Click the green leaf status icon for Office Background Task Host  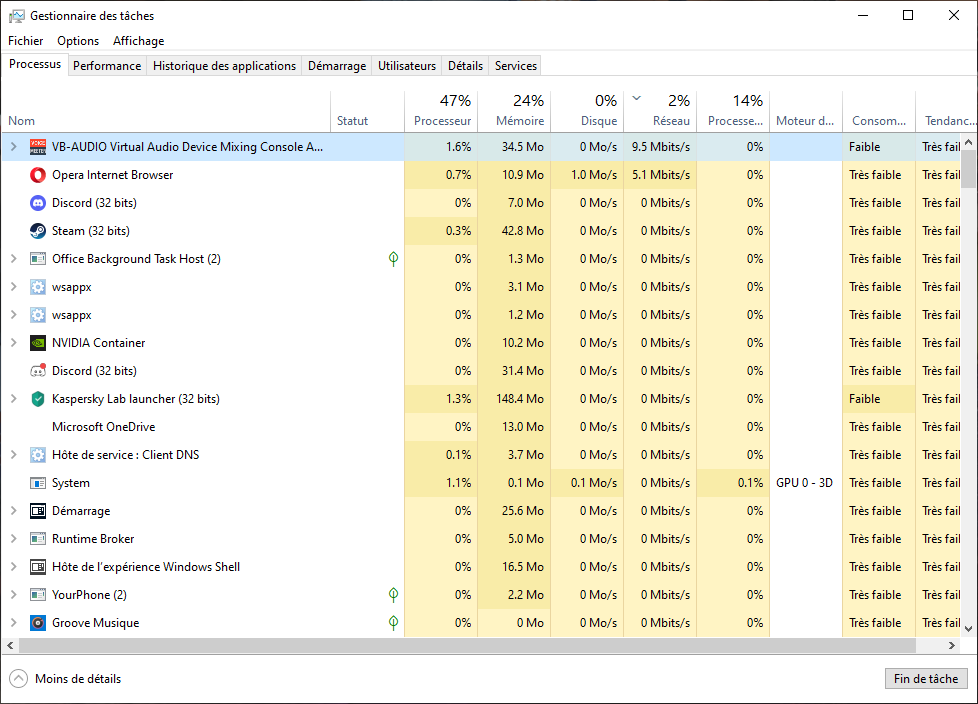pyautogui.click(x=394, y=259)
